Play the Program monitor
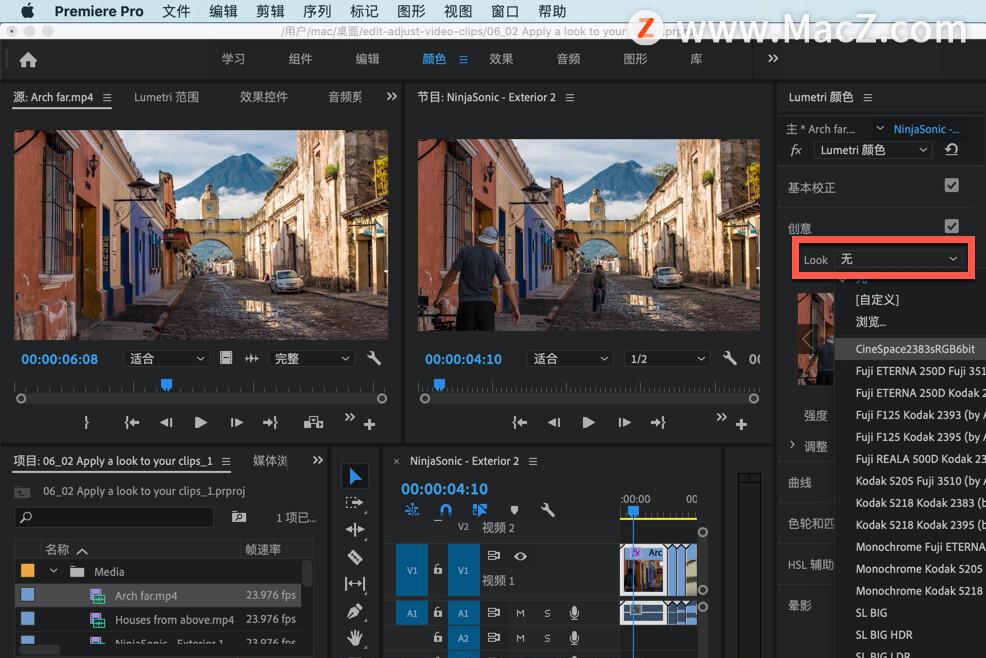 588,423
